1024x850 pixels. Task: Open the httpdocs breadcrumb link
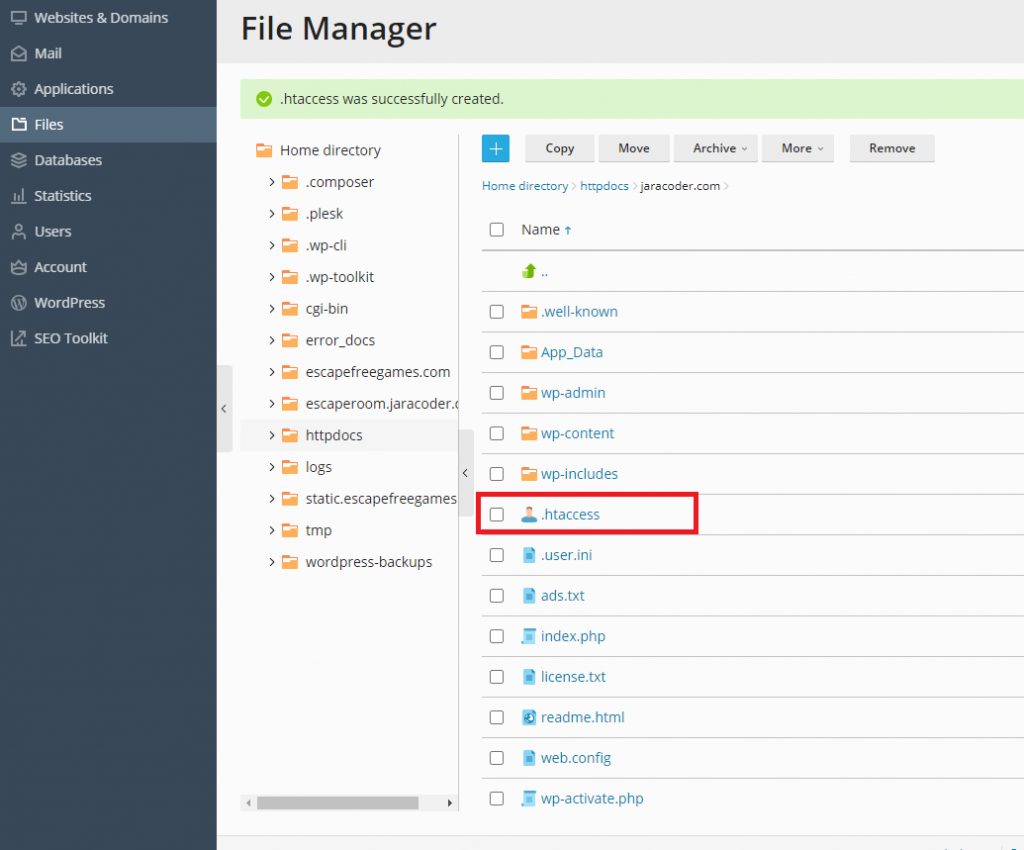(x=604, y=186)
